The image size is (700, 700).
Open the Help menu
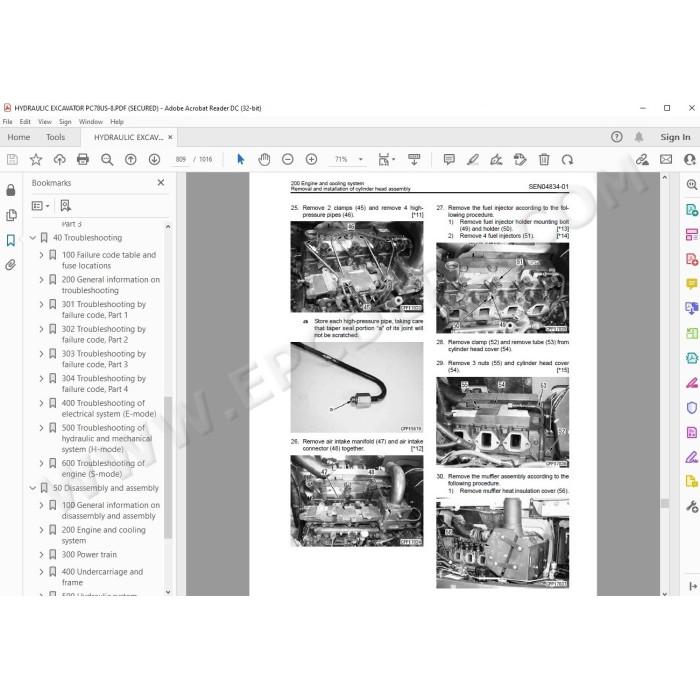coord(117,121)
